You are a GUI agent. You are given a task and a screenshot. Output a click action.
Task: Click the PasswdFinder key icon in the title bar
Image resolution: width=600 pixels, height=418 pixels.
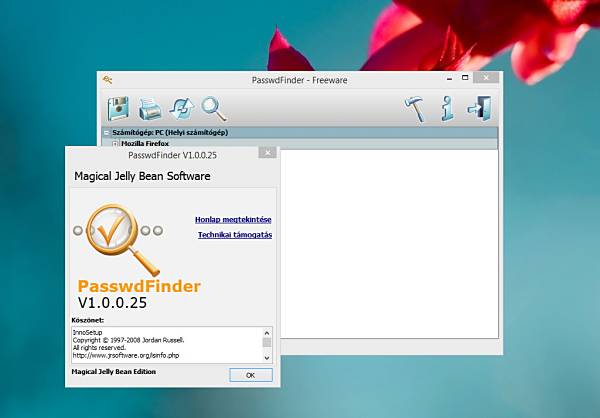pyautogui.click(x=107, y=80)
